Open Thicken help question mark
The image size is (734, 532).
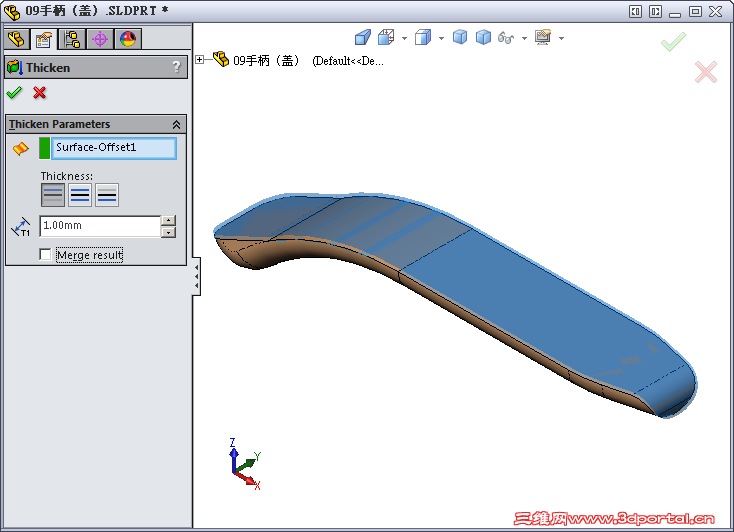(x=176, y=67)
